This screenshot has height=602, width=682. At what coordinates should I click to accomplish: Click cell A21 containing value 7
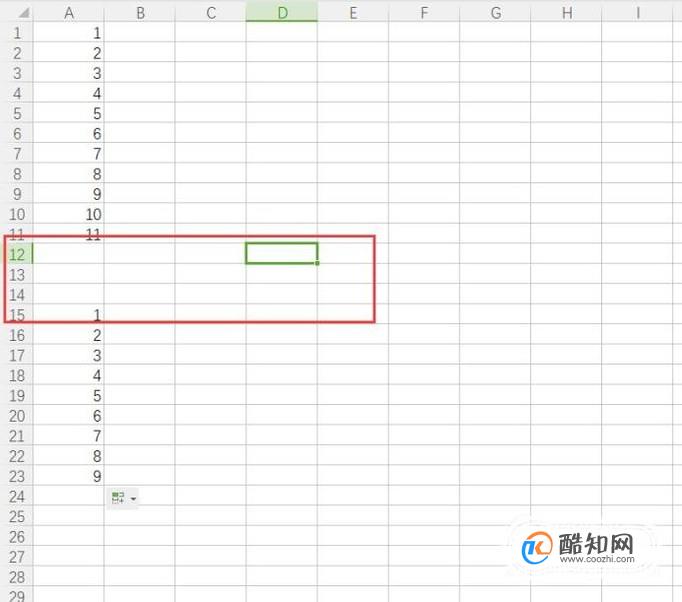point(69,436)
